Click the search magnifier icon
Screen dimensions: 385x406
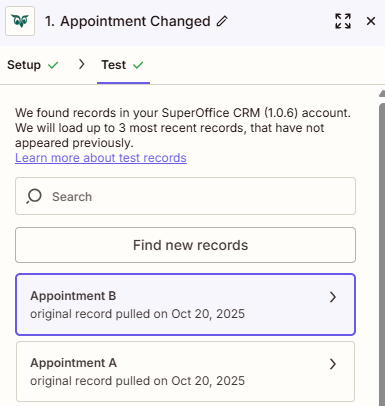point(34,196)
